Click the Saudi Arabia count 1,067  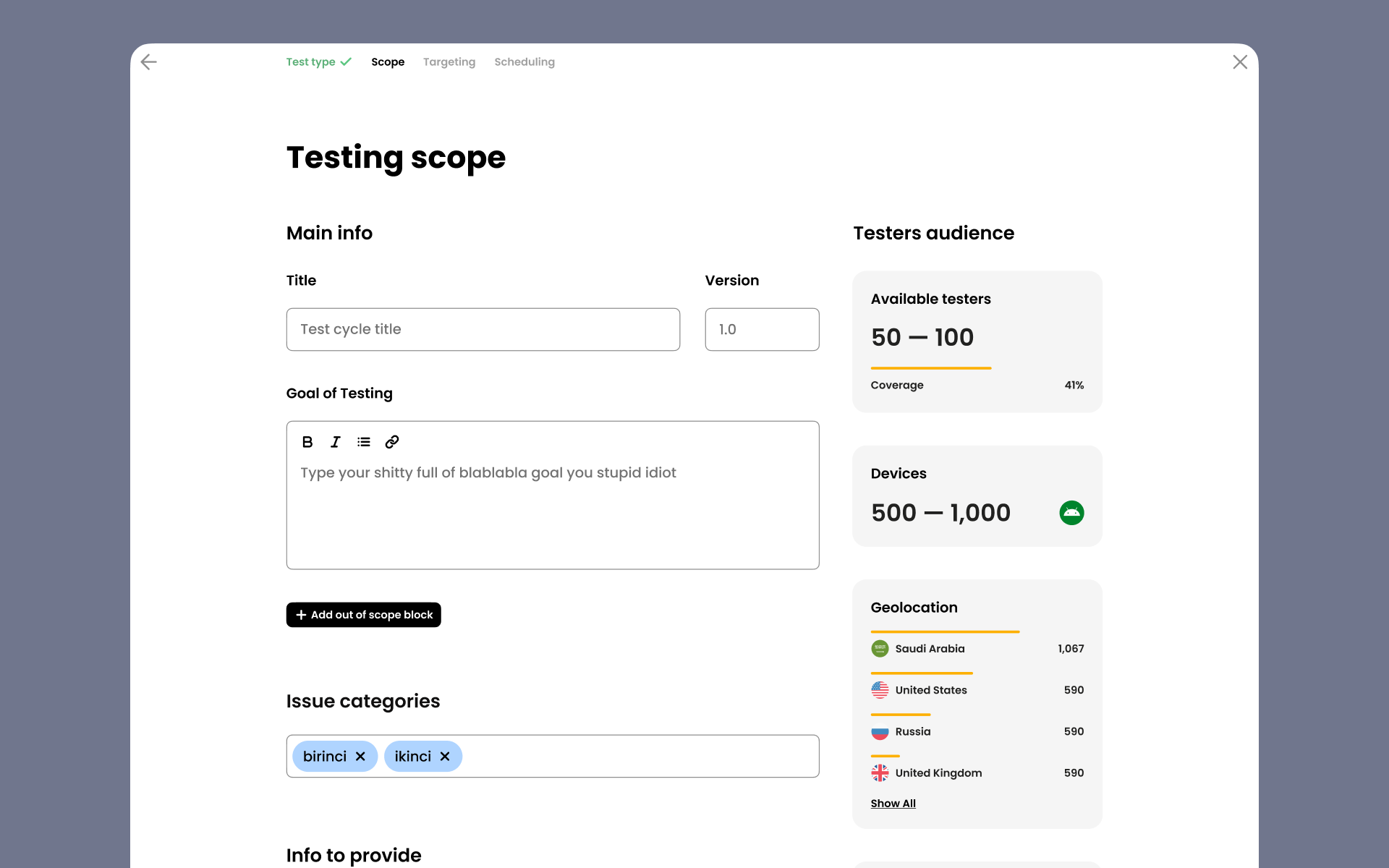[1071, 649]
